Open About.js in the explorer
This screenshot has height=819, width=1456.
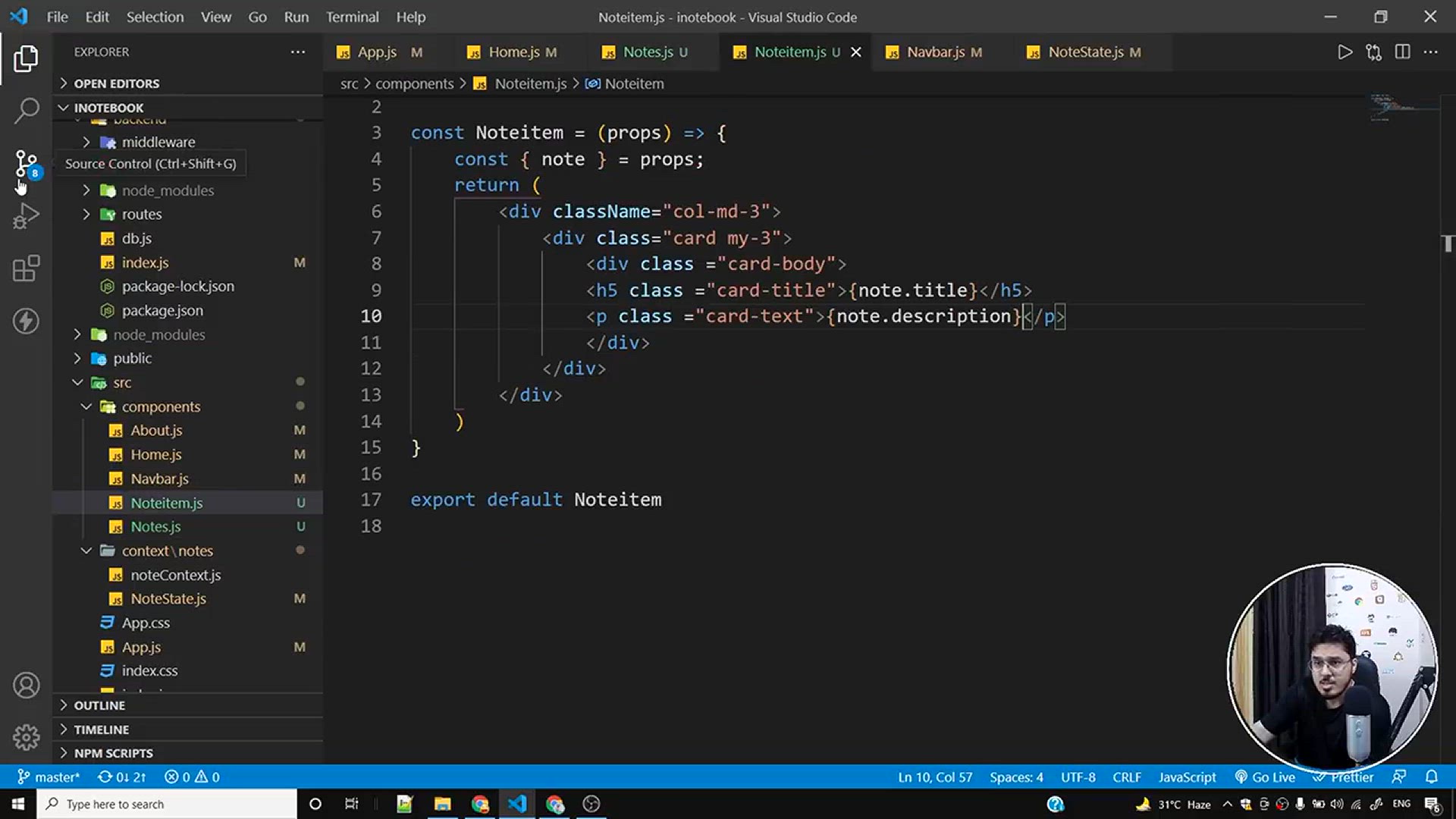187,431
